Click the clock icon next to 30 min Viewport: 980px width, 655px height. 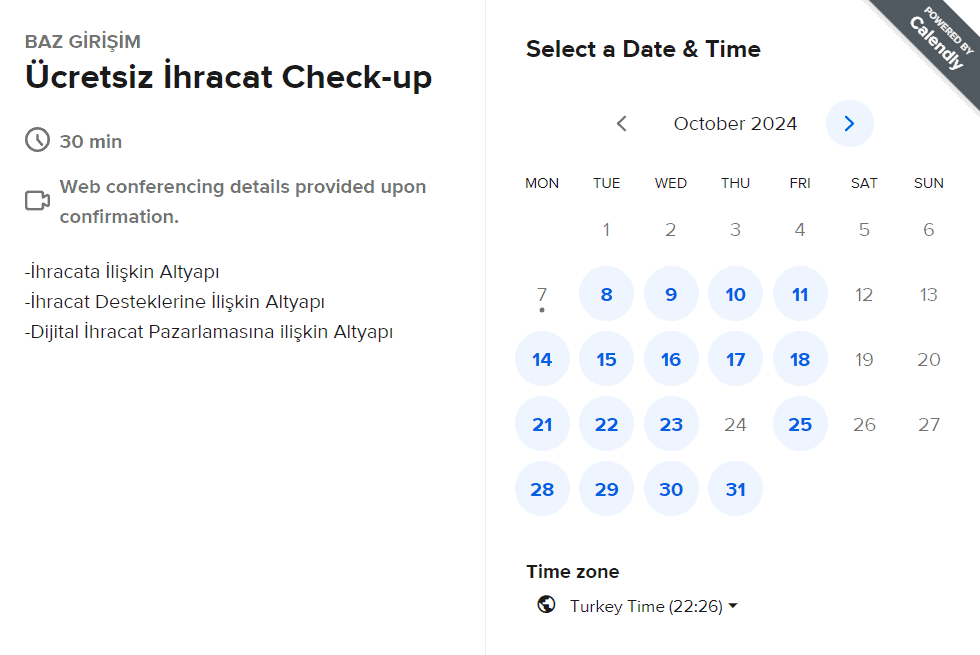[38, 140]
